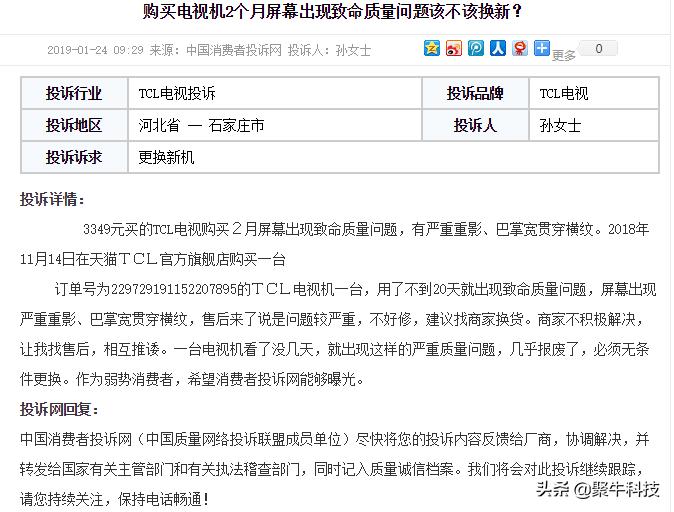Click the TCL电视投诉 table cell
This screenshot has height=512, width=674.
275,93
